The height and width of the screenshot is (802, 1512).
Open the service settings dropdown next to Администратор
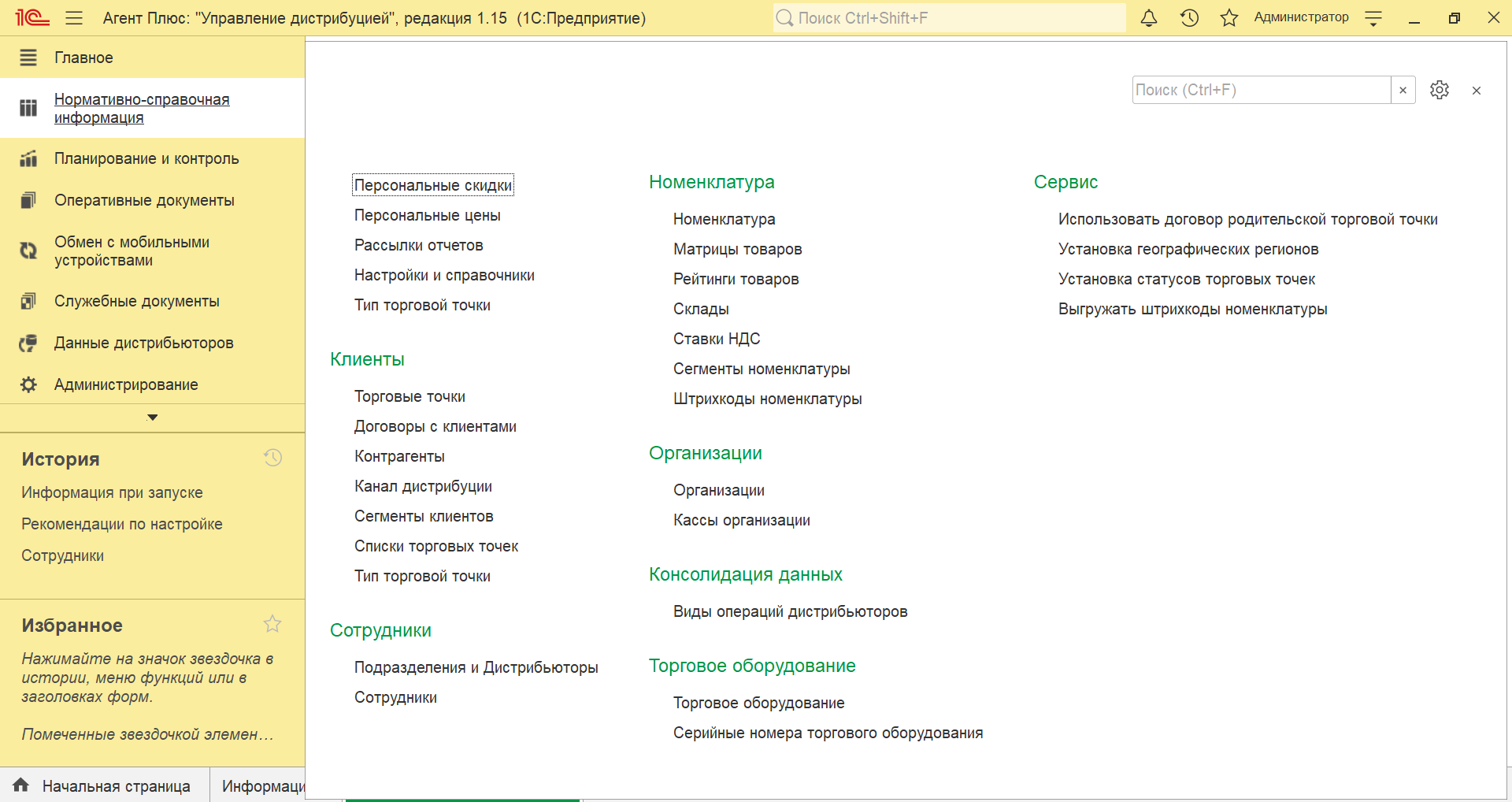point(1373,19)
